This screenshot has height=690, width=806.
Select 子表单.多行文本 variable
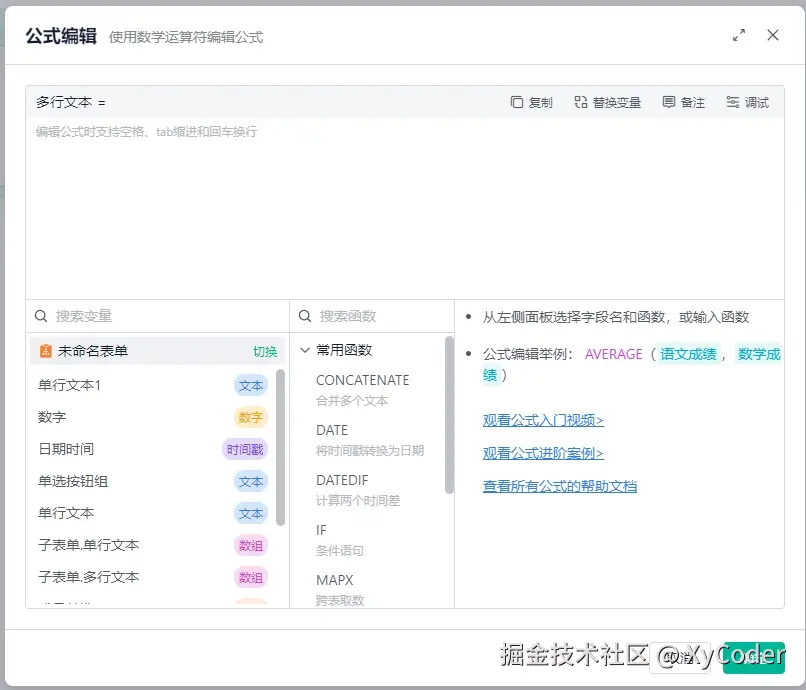[153, 577]
